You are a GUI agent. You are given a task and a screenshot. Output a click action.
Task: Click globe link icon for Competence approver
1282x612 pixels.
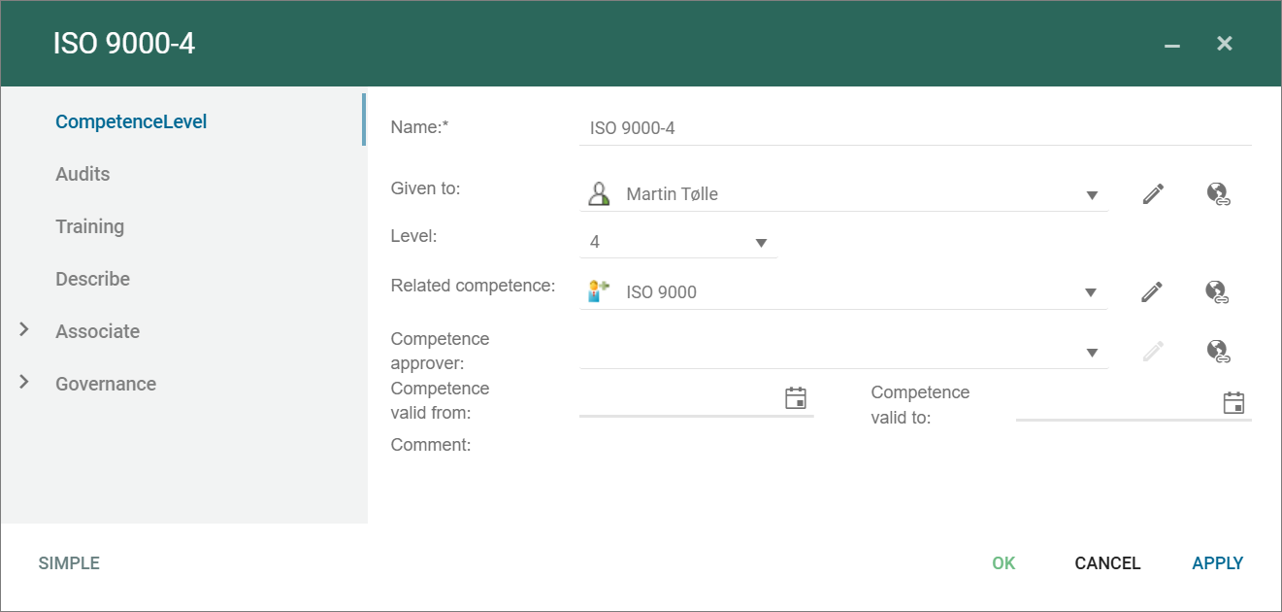1217,351
